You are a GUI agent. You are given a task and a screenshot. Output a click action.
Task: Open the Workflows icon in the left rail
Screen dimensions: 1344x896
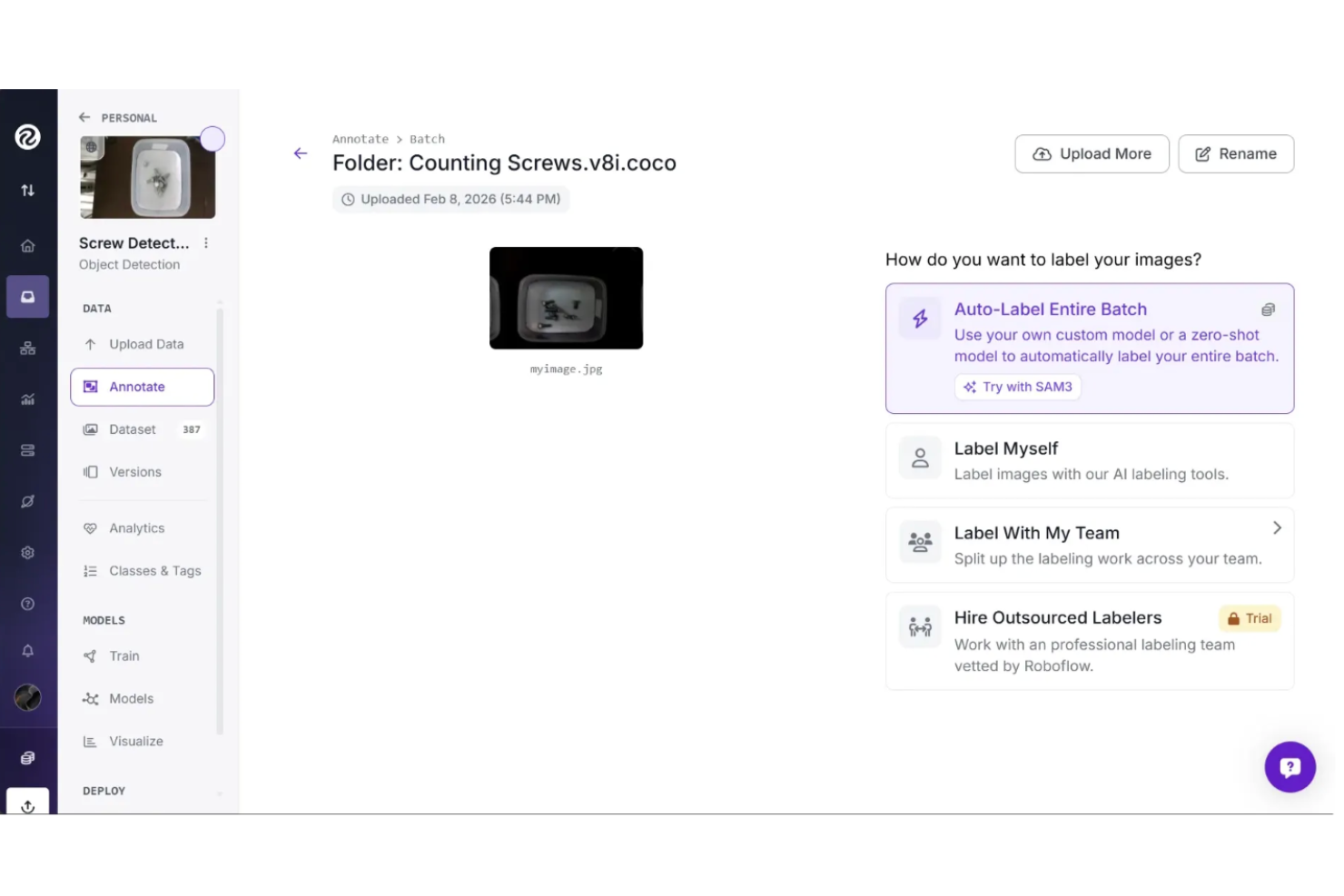(x=28, y=348)
